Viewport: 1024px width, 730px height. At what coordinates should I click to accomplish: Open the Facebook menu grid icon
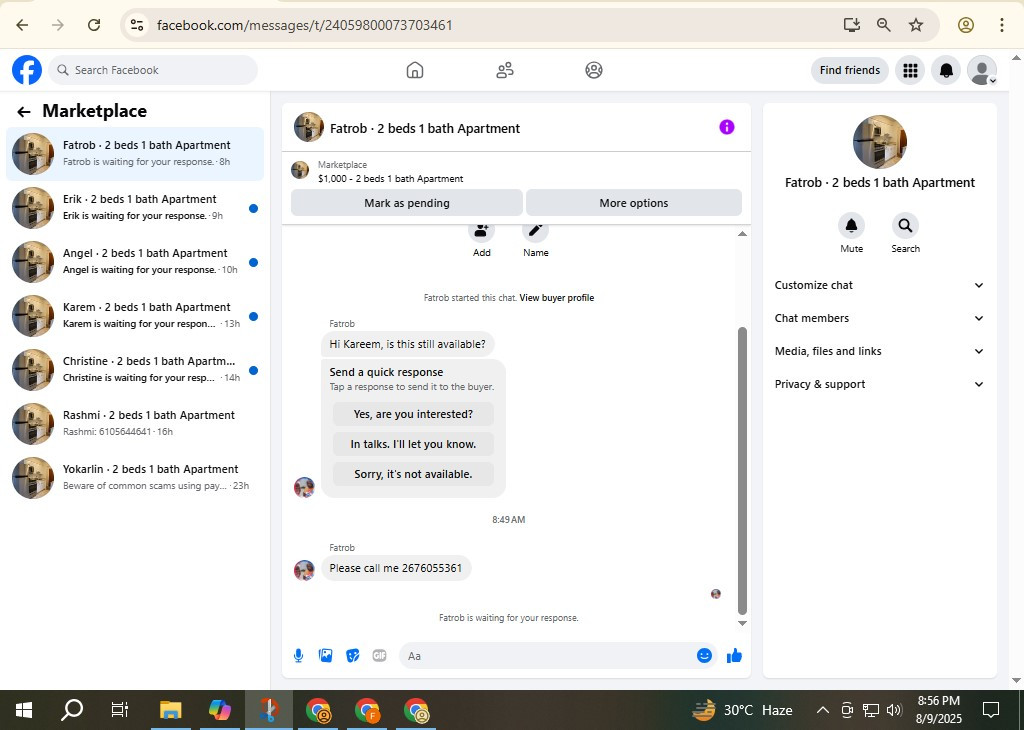[x=910, y=70]
